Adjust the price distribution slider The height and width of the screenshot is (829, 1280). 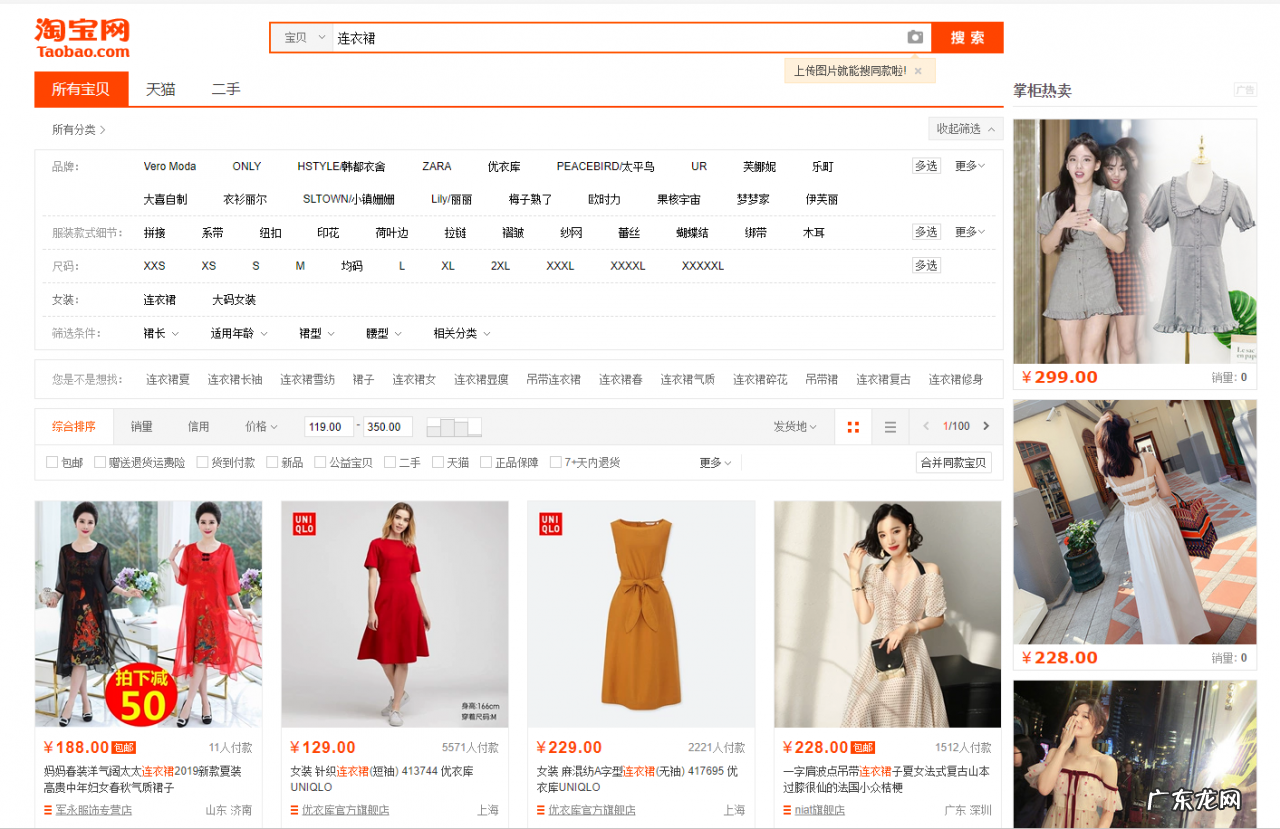(x=452, y=426)
